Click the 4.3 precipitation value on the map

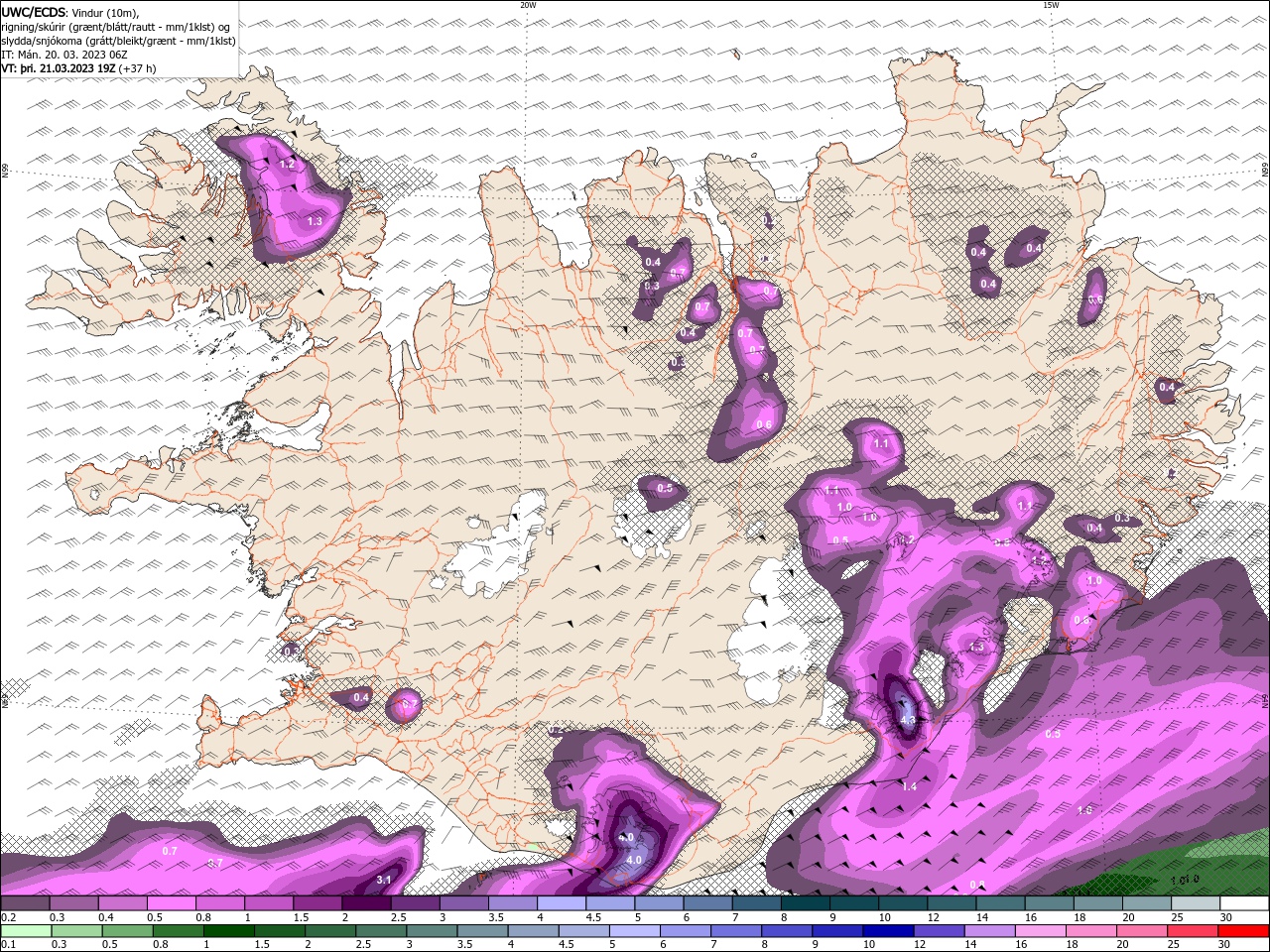coord(907,721)
